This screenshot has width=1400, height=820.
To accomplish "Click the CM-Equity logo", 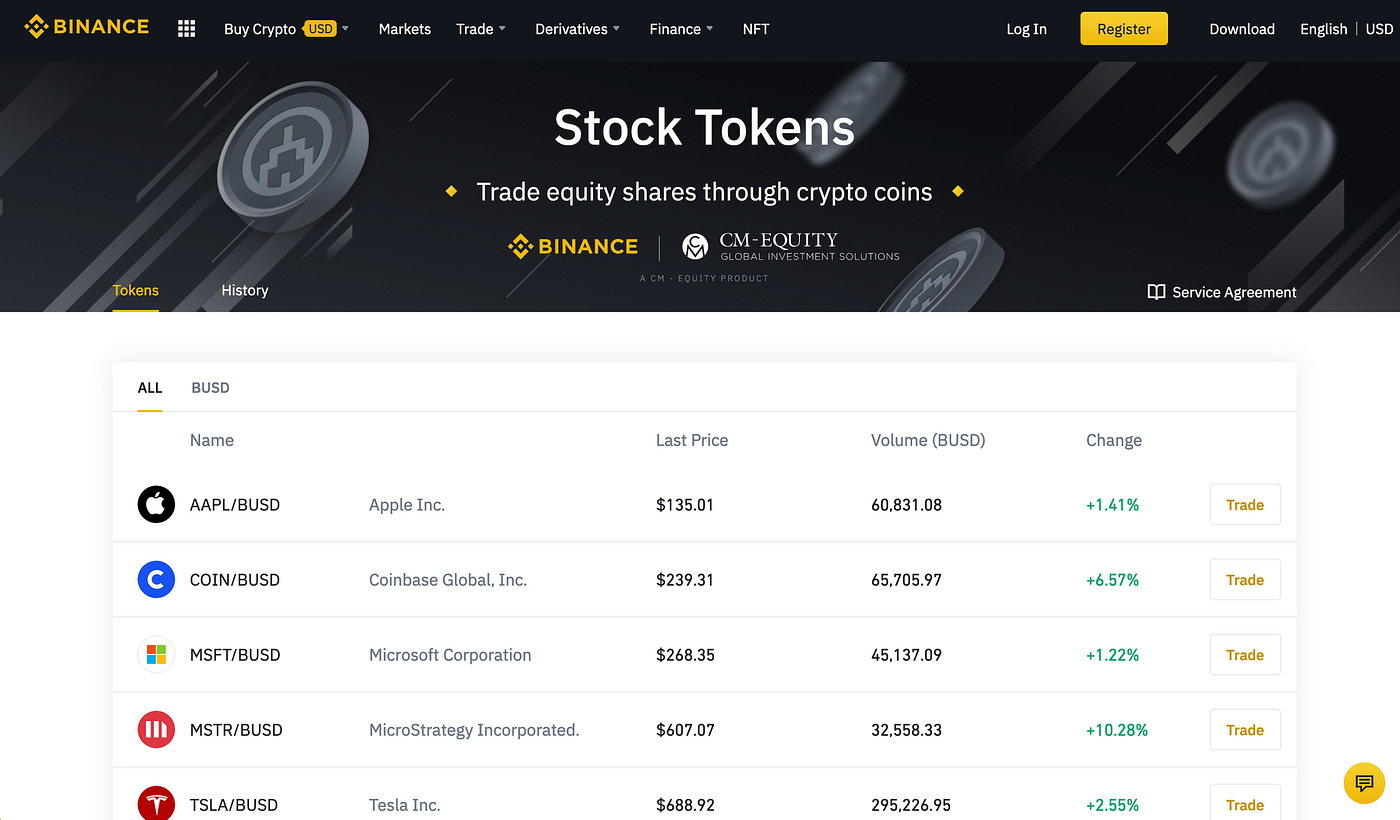I will click(x=787, y=244).
